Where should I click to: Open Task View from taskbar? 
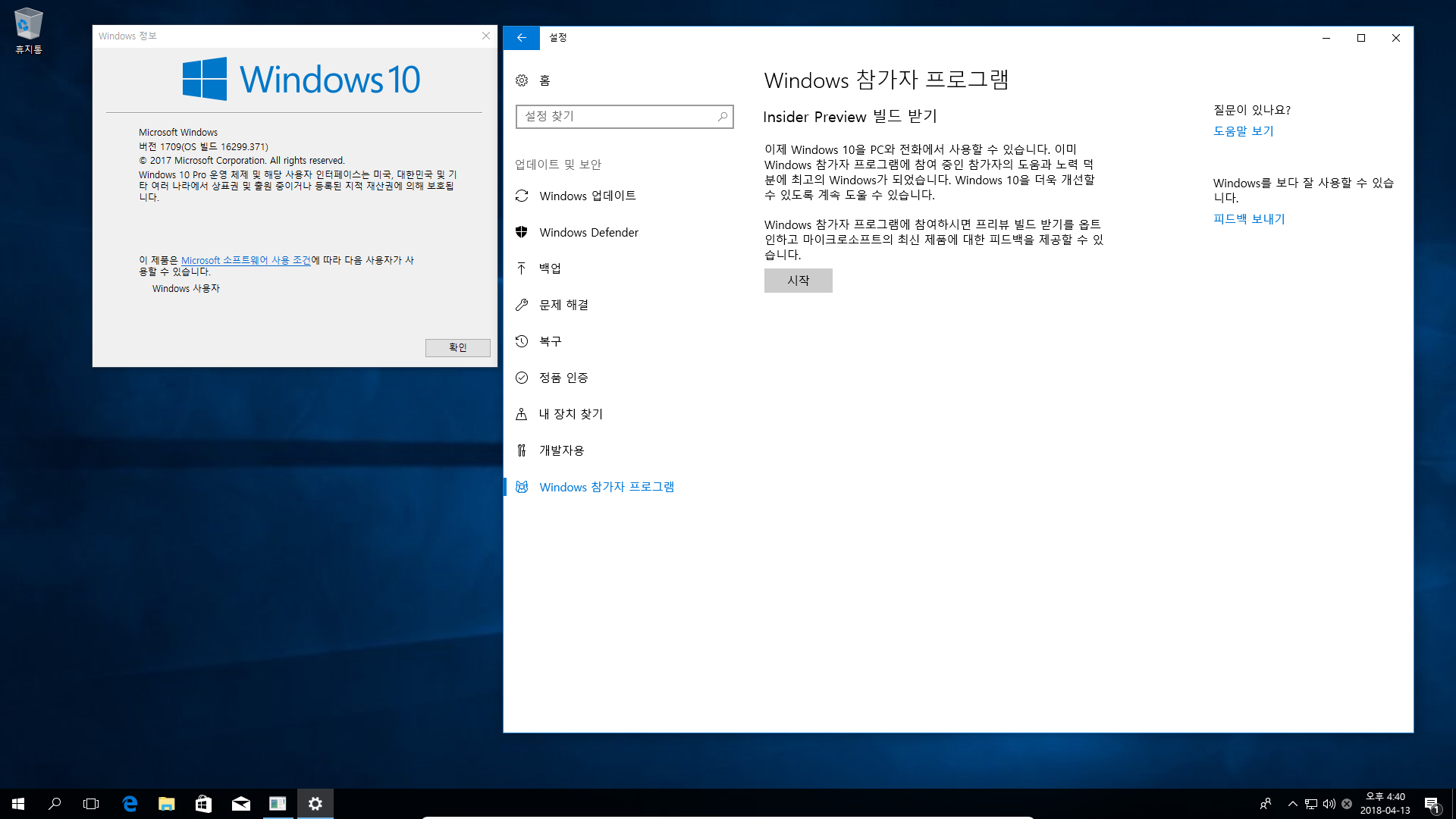pos(91,804)
